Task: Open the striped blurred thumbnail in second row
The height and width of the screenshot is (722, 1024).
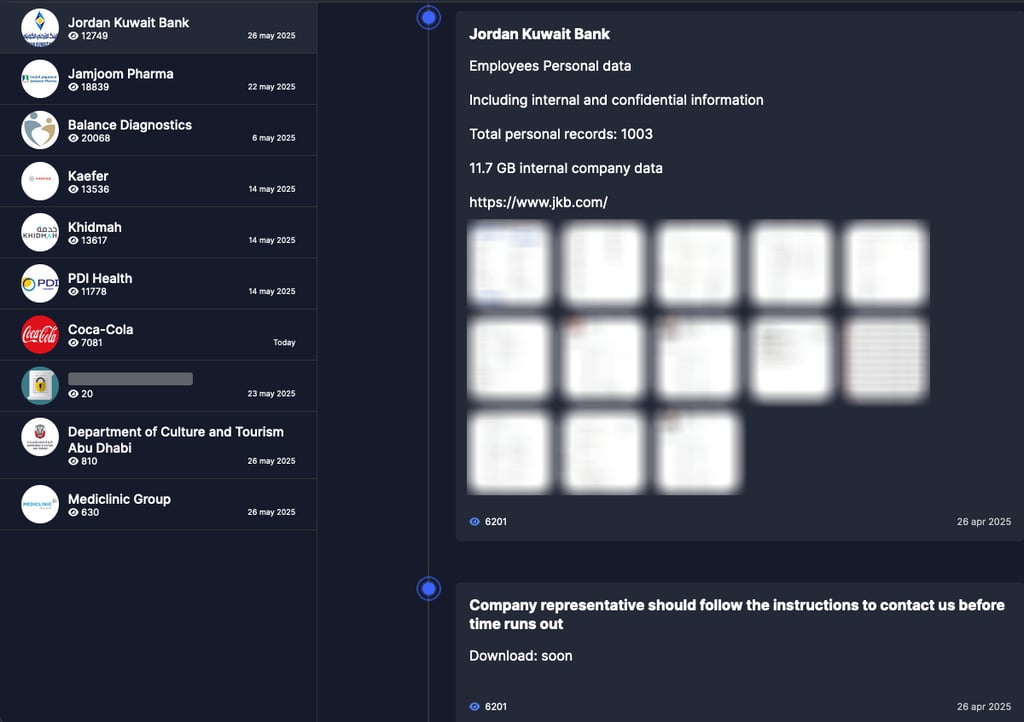Action: pyautogui.click(x=885, y=358)
